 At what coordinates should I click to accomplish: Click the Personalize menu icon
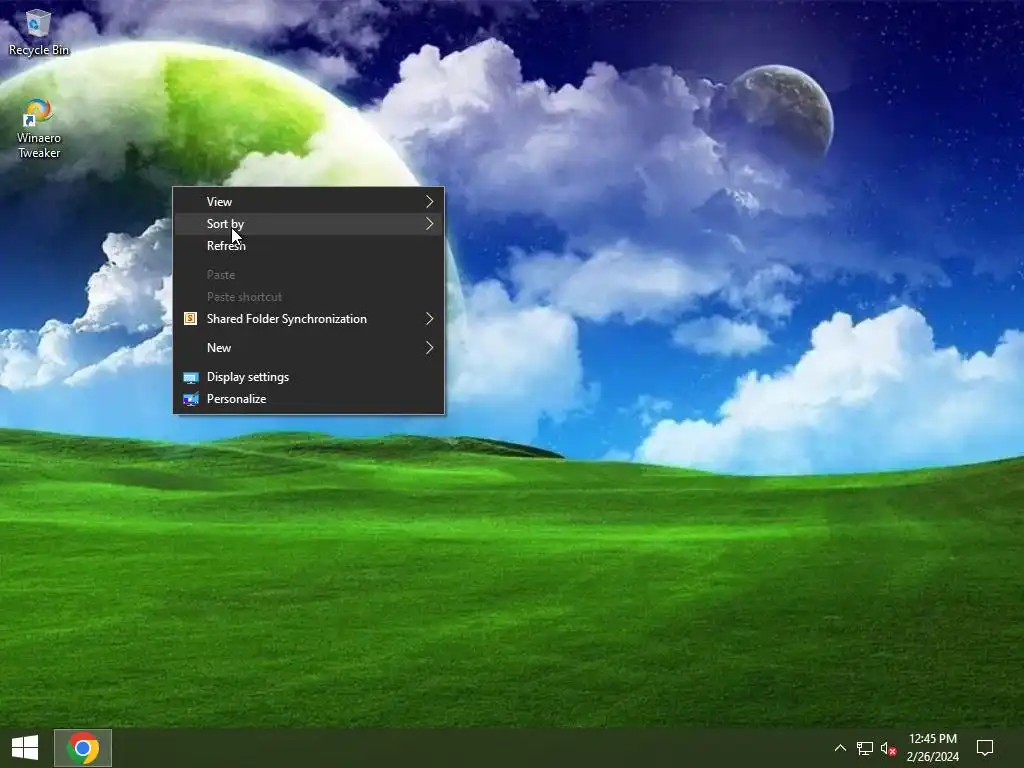(x=190, y=399)
